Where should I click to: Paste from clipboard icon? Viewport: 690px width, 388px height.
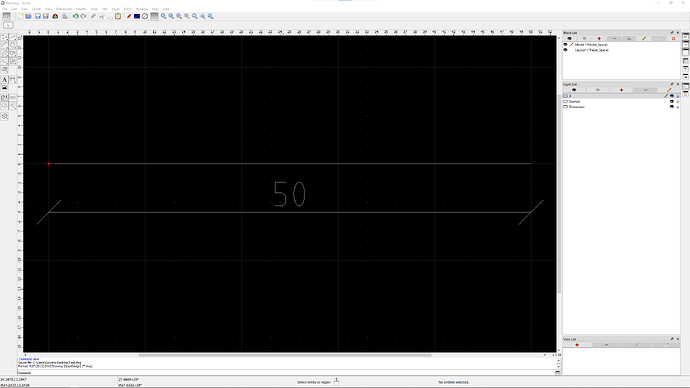(118, 16)
